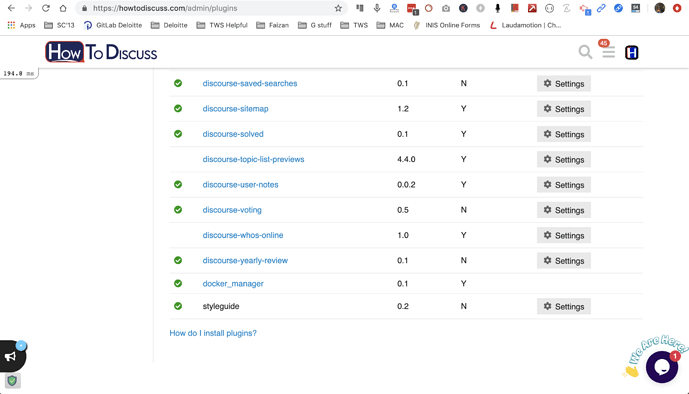Open Settings for discourse-solved
The image size is (689, 394).
(564, 134)
